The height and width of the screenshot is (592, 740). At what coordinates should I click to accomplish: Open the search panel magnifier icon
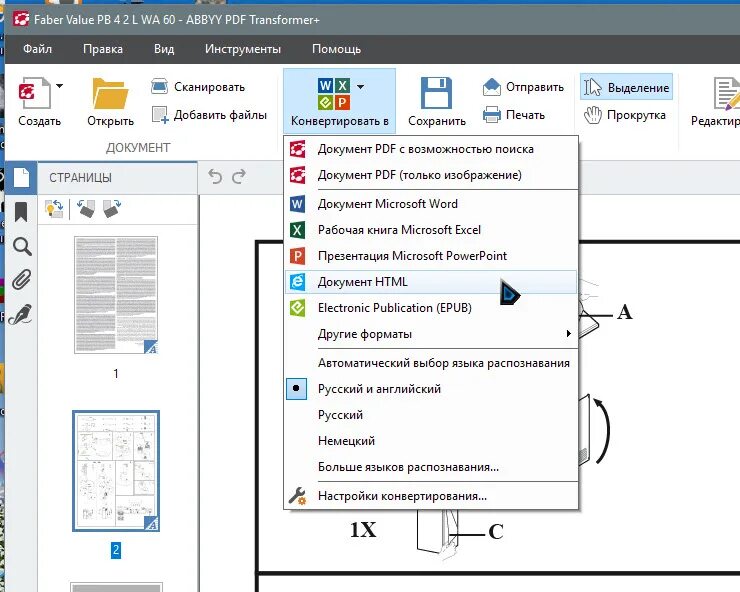[x=22, y=246]
